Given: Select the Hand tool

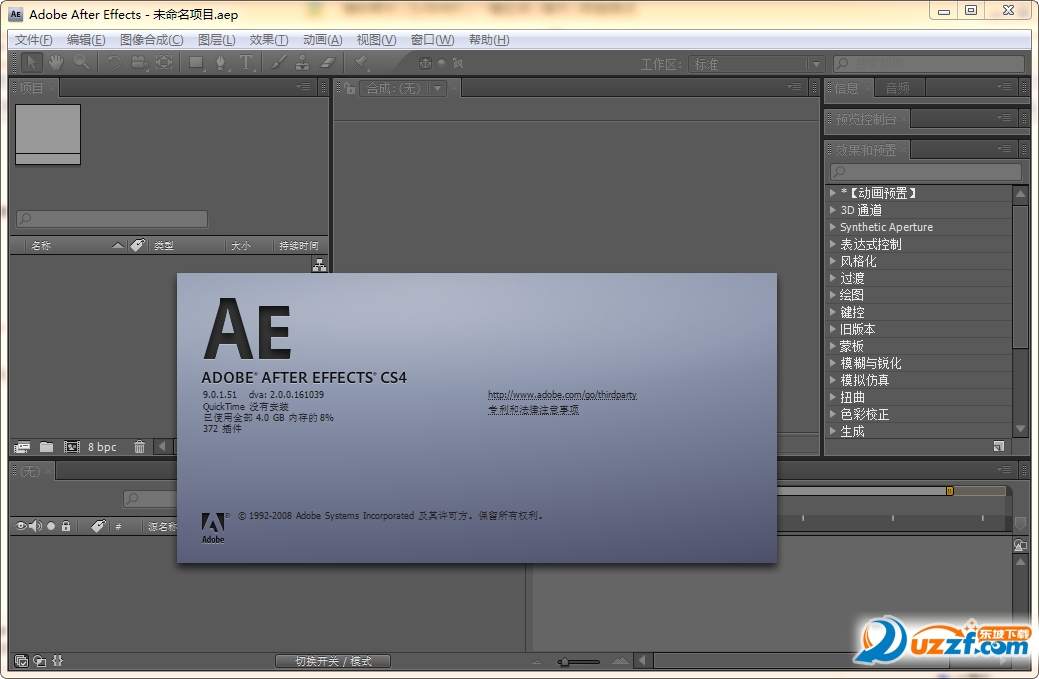Looking at the screenshot, I should (x=56, y=63).
